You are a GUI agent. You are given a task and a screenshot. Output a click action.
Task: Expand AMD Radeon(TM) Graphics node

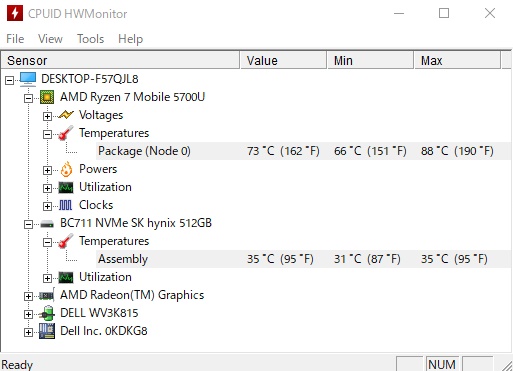pos(28,296)
